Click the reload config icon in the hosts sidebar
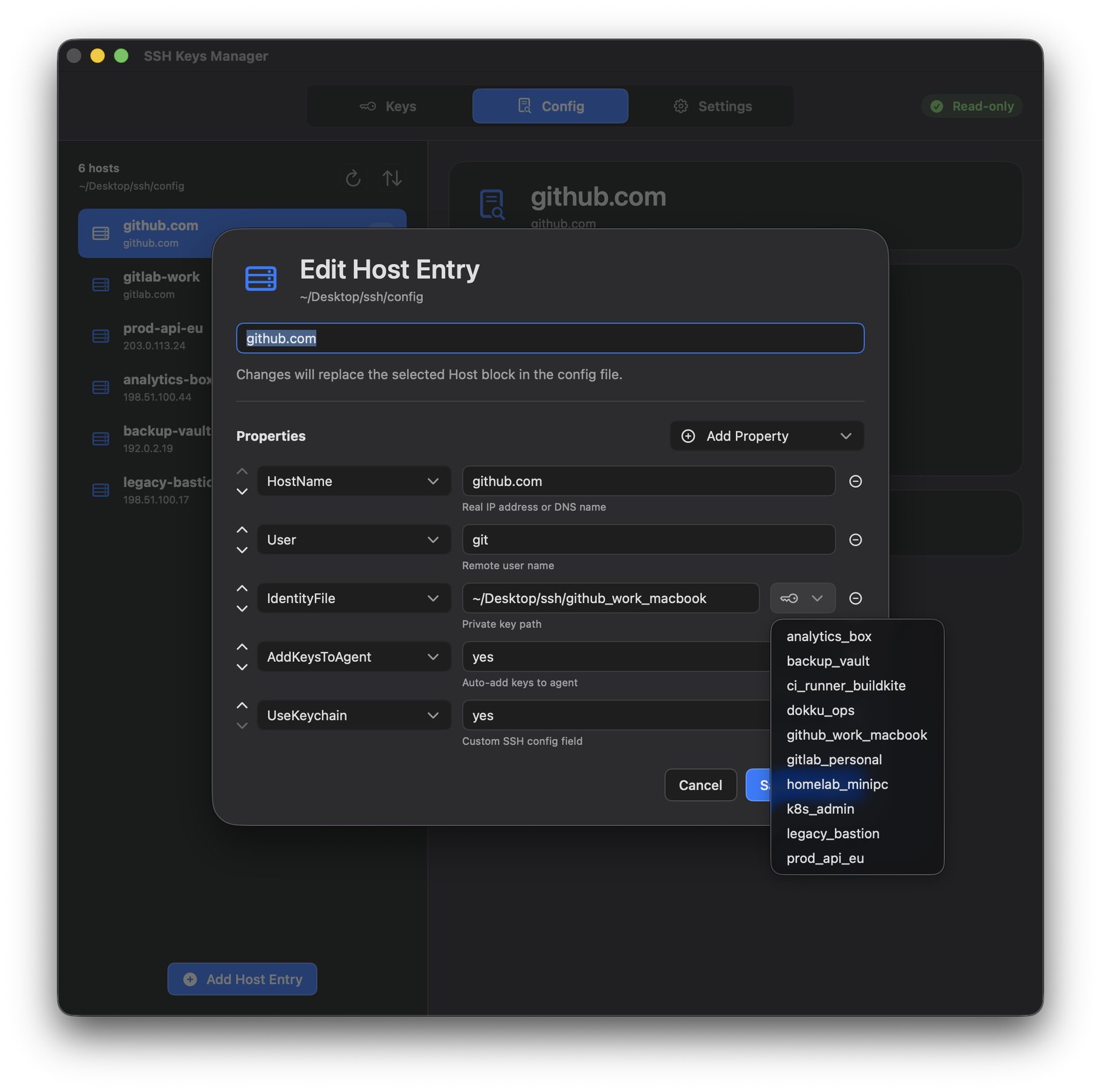This screenshot has height=1092, width=1101. (353, 178)
